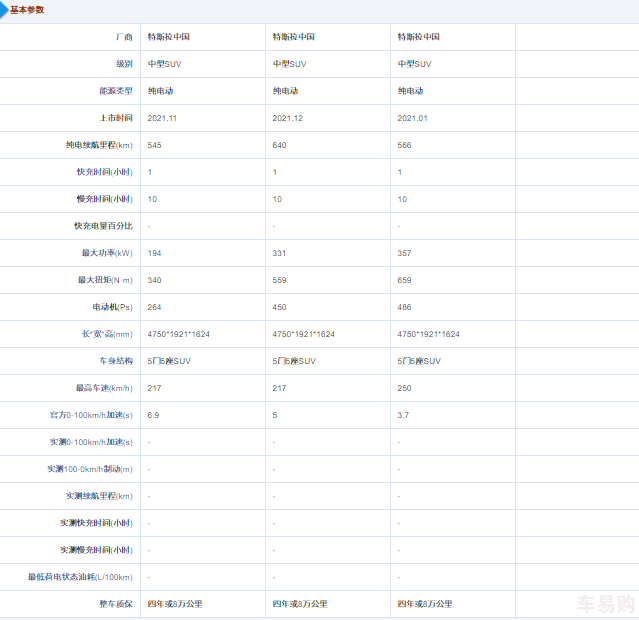639x620 pixels.
Task: Click the 快充时间(小时) row label
Action: click(x=105, y=172)
